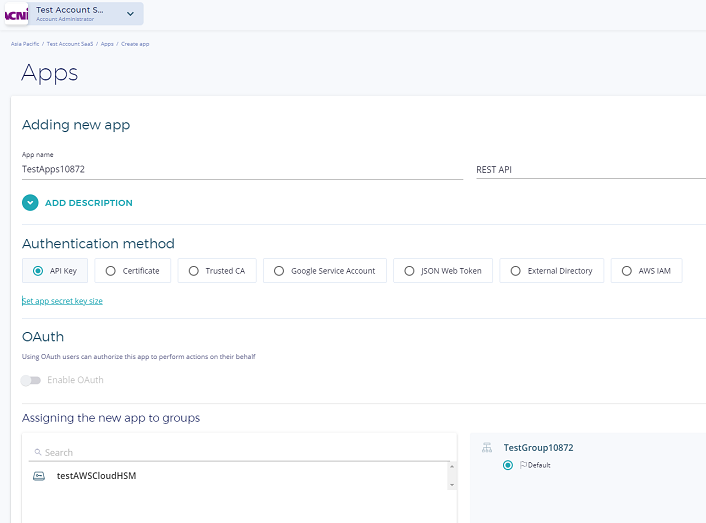Open the REST API interface dropdown
This screenshot has width=706, height=523.
click(591, 170)
